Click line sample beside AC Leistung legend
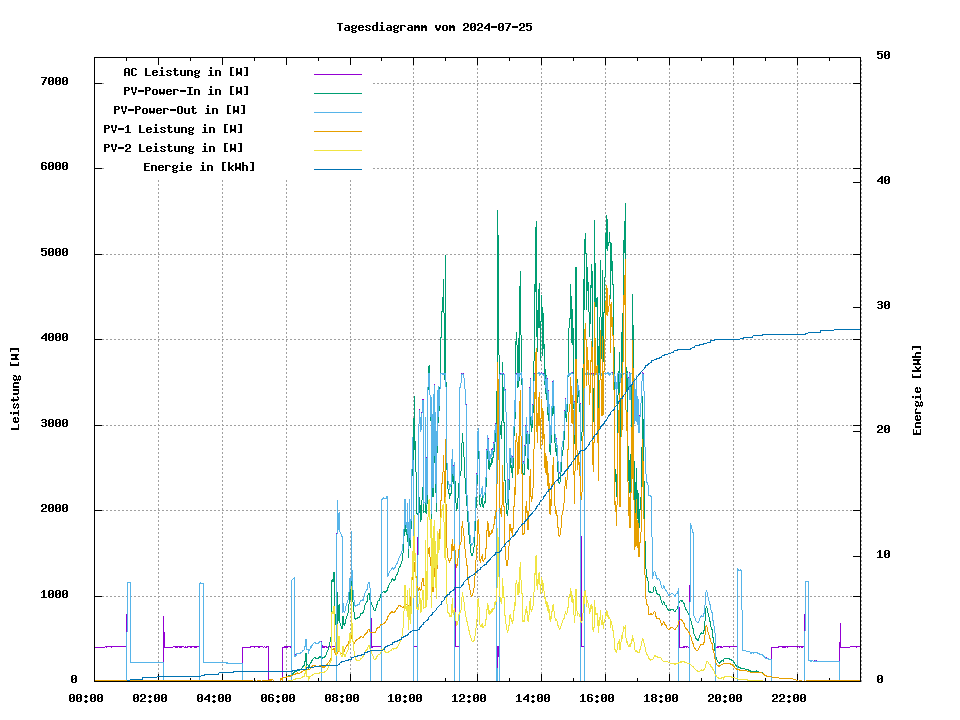The image size is (960, 720). pos(337,74)
